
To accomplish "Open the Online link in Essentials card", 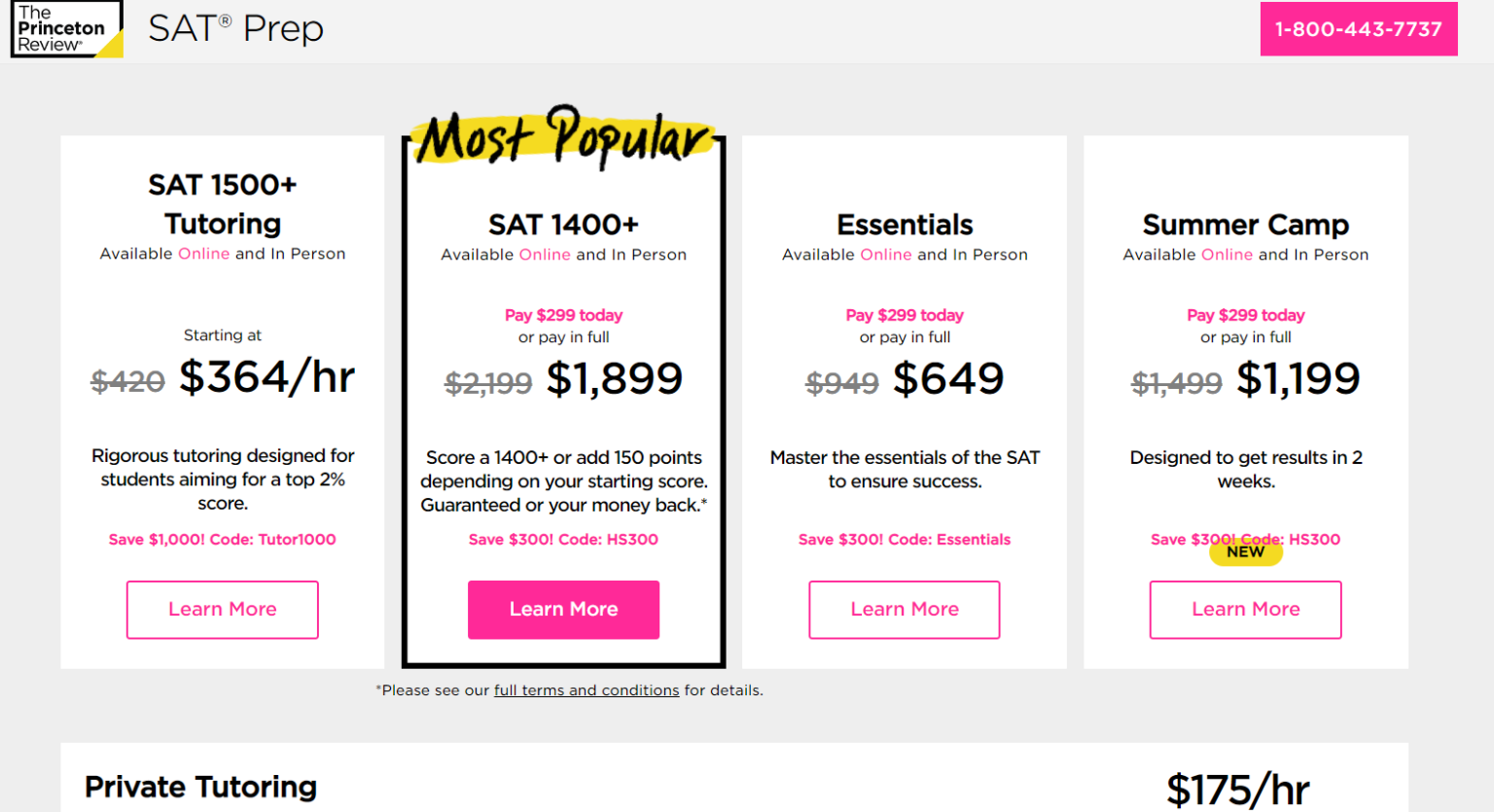I will [886, 255].
